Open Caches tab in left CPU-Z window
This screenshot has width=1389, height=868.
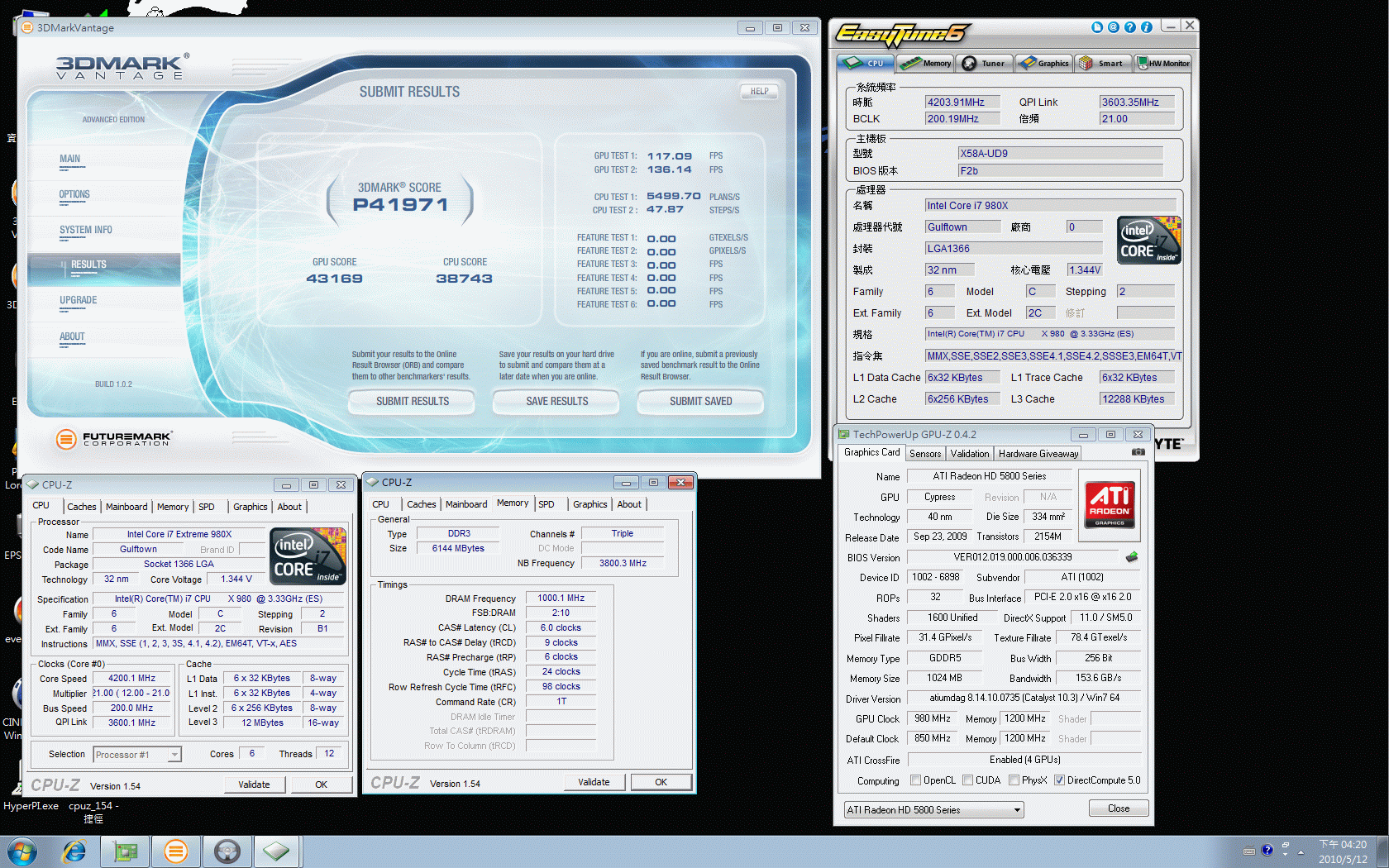82,507
